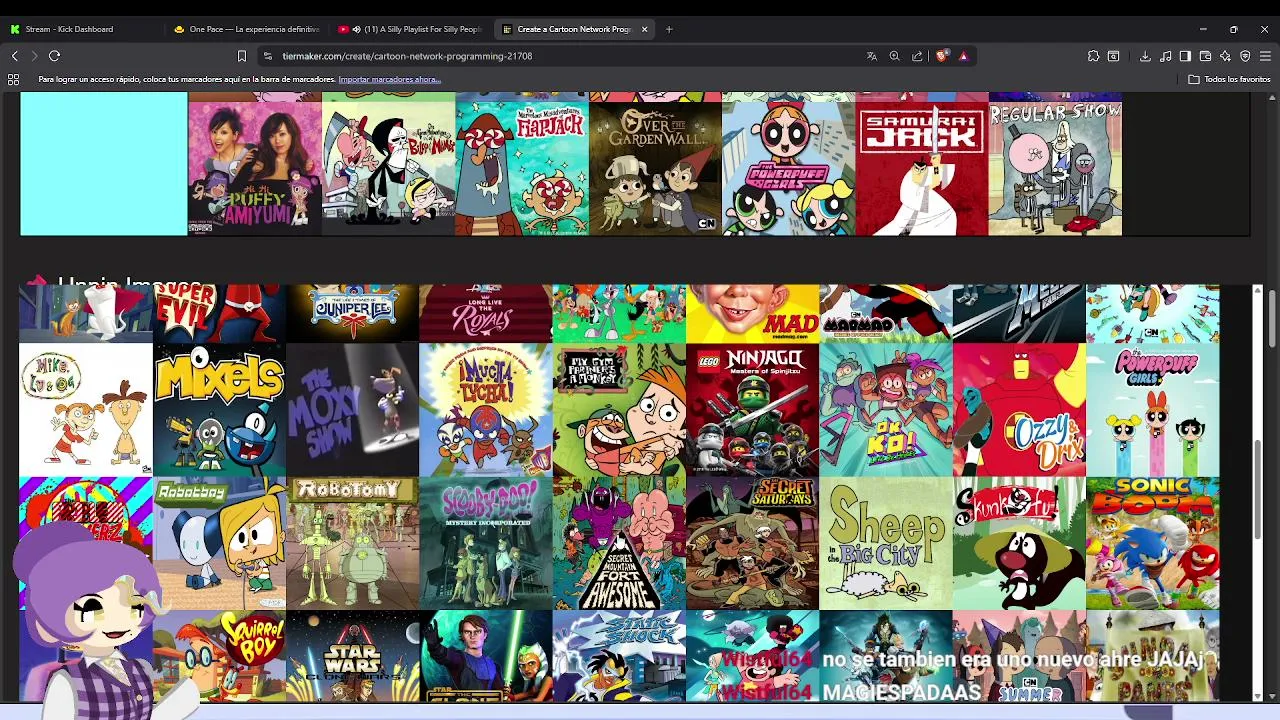Open the apps grid icon in bookmarks bar

(14, 79)
